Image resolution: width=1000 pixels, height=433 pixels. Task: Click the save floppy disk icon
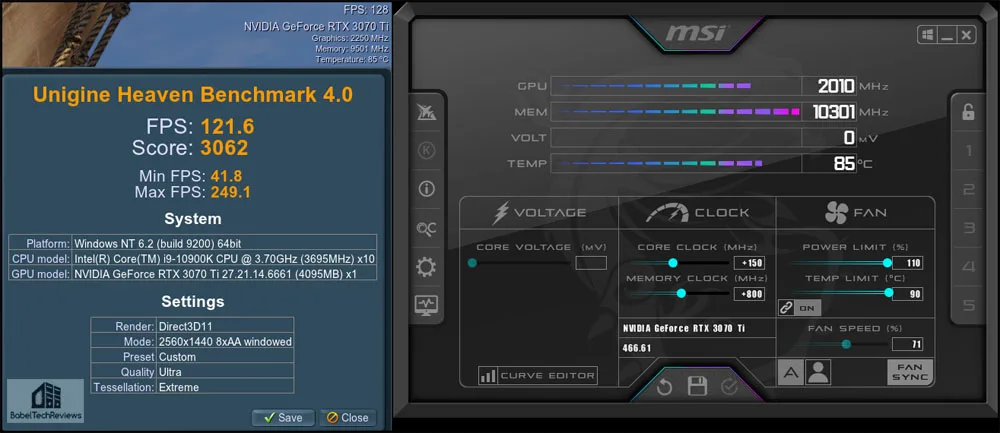click(x=696, y=386)
